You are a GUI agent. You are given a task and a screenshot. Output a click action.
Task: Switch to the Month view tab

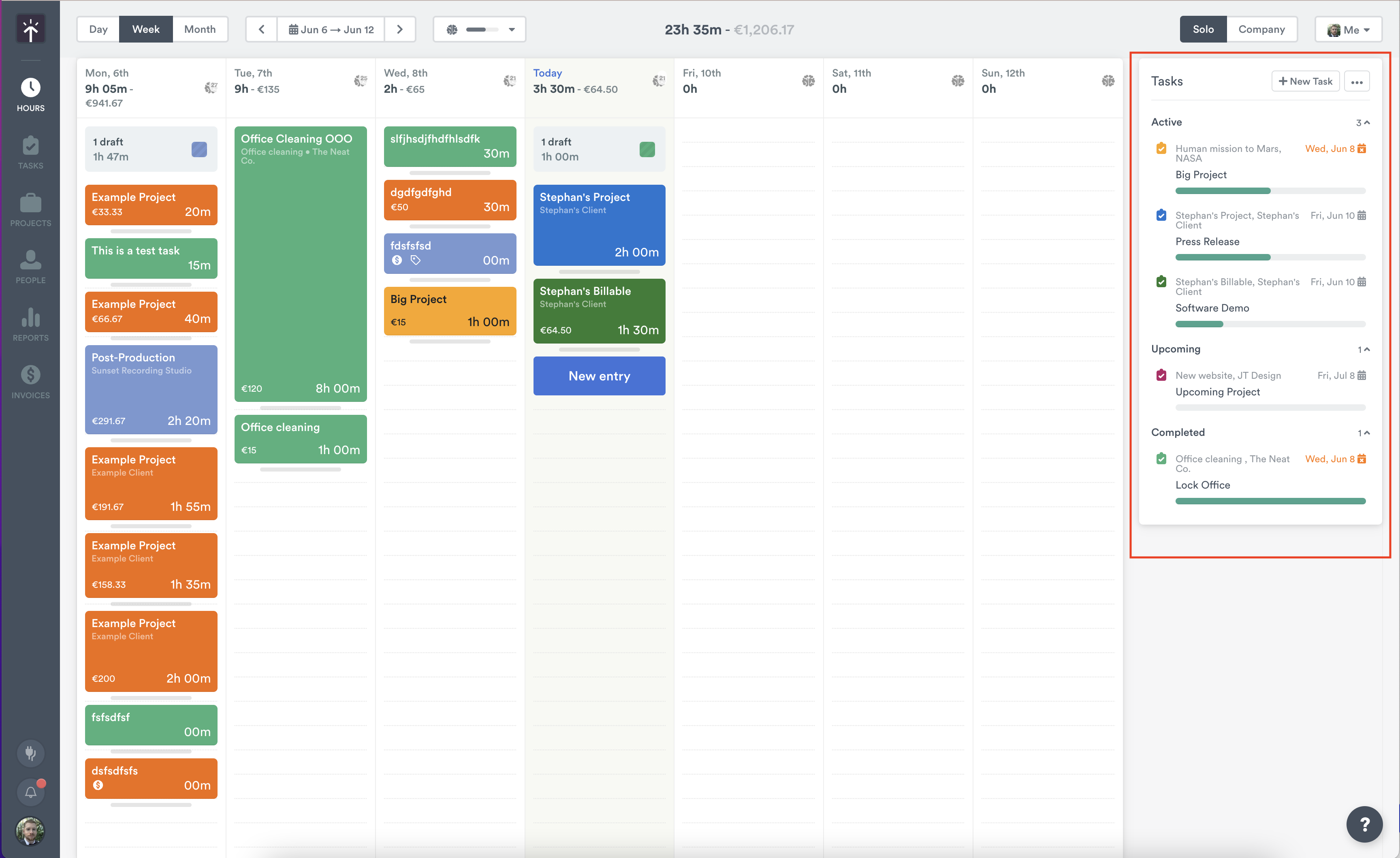click(x=200, y=29)
